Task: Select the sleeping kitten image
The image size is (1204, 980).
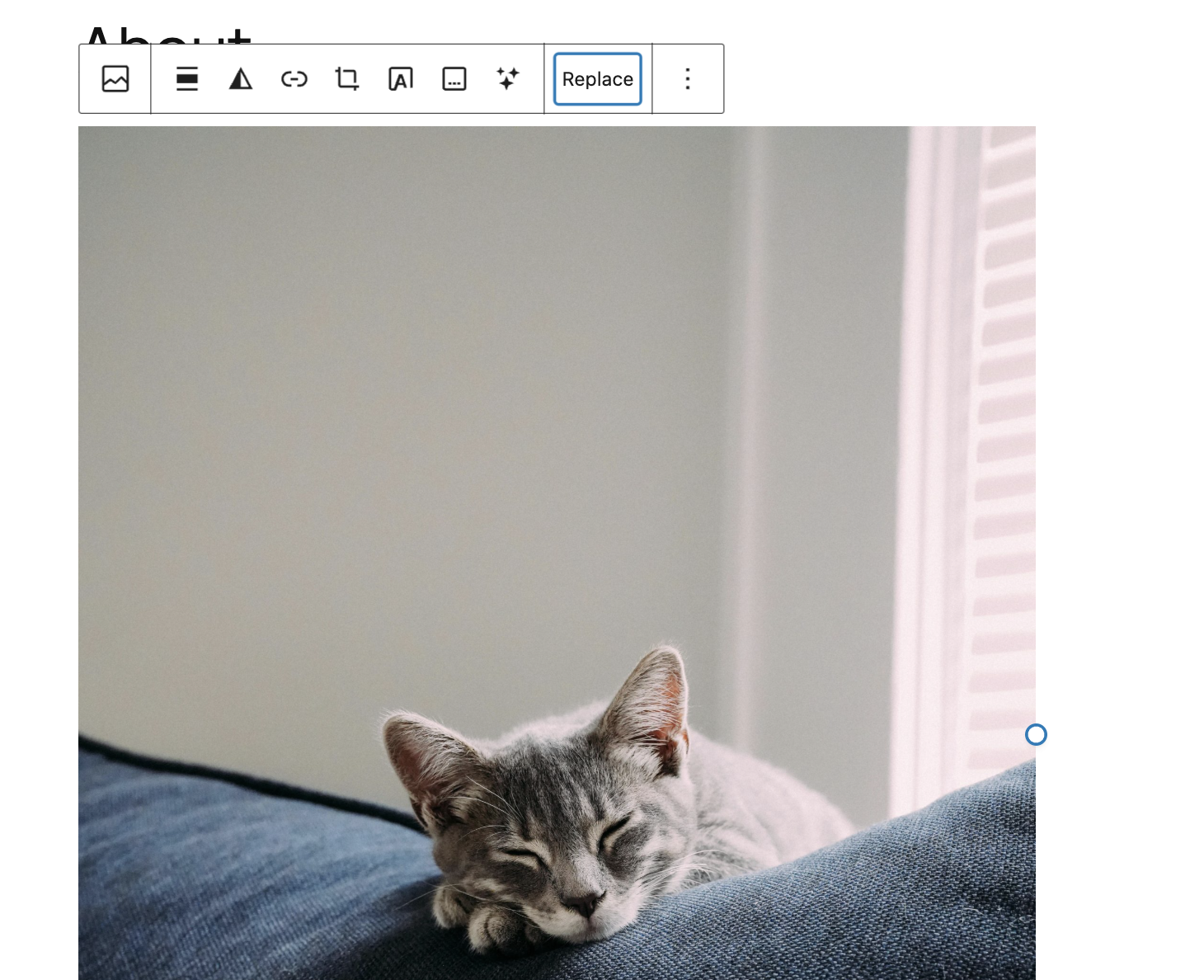Action: point(557,553)
